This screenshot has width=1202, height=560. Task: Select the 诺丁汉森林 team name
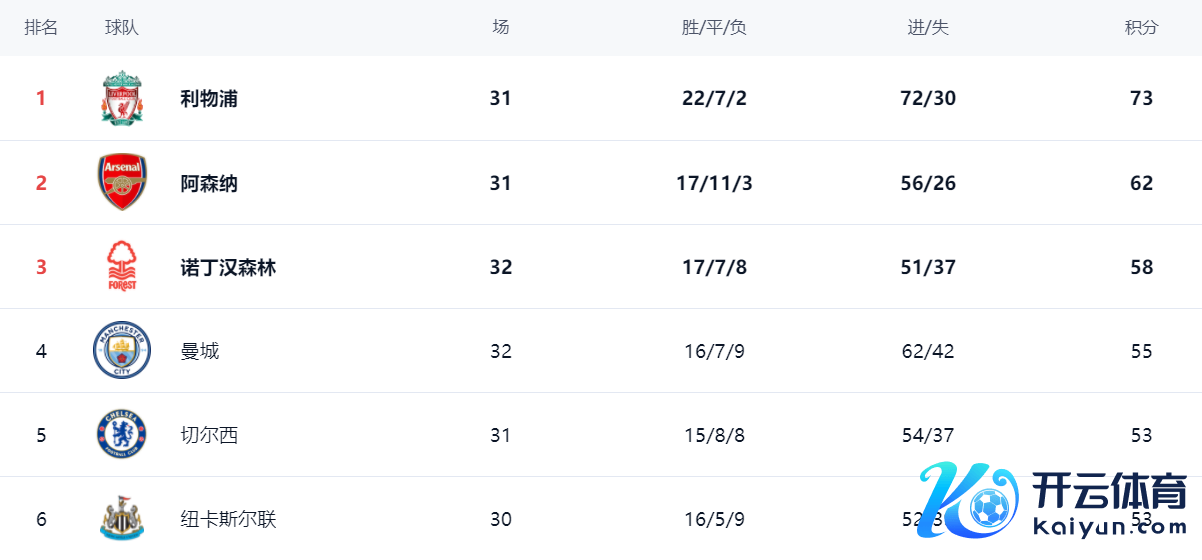[x=228, y=267]
